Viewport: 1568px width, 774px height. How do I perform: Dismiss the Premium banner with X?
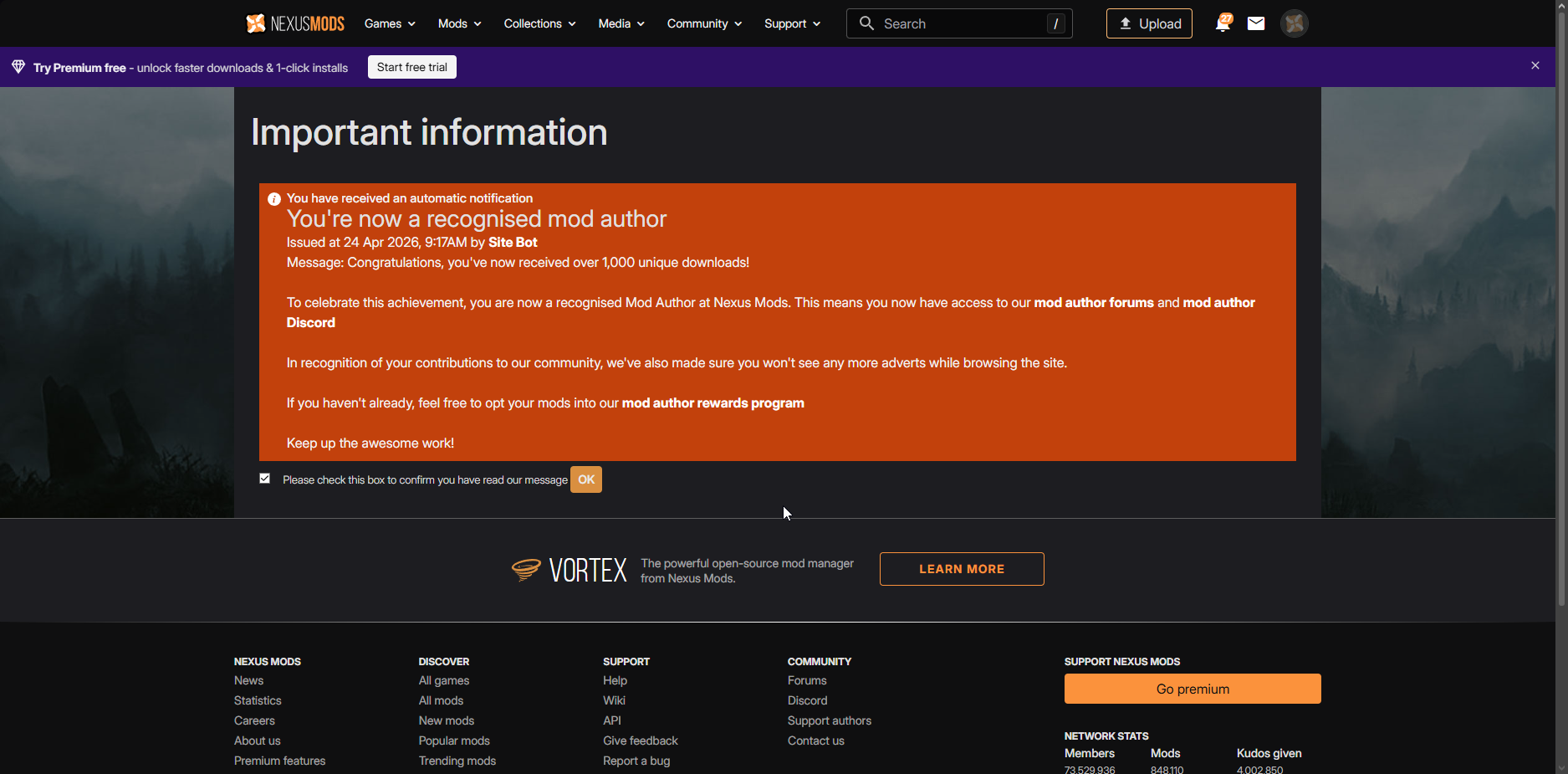(1535, 65)
